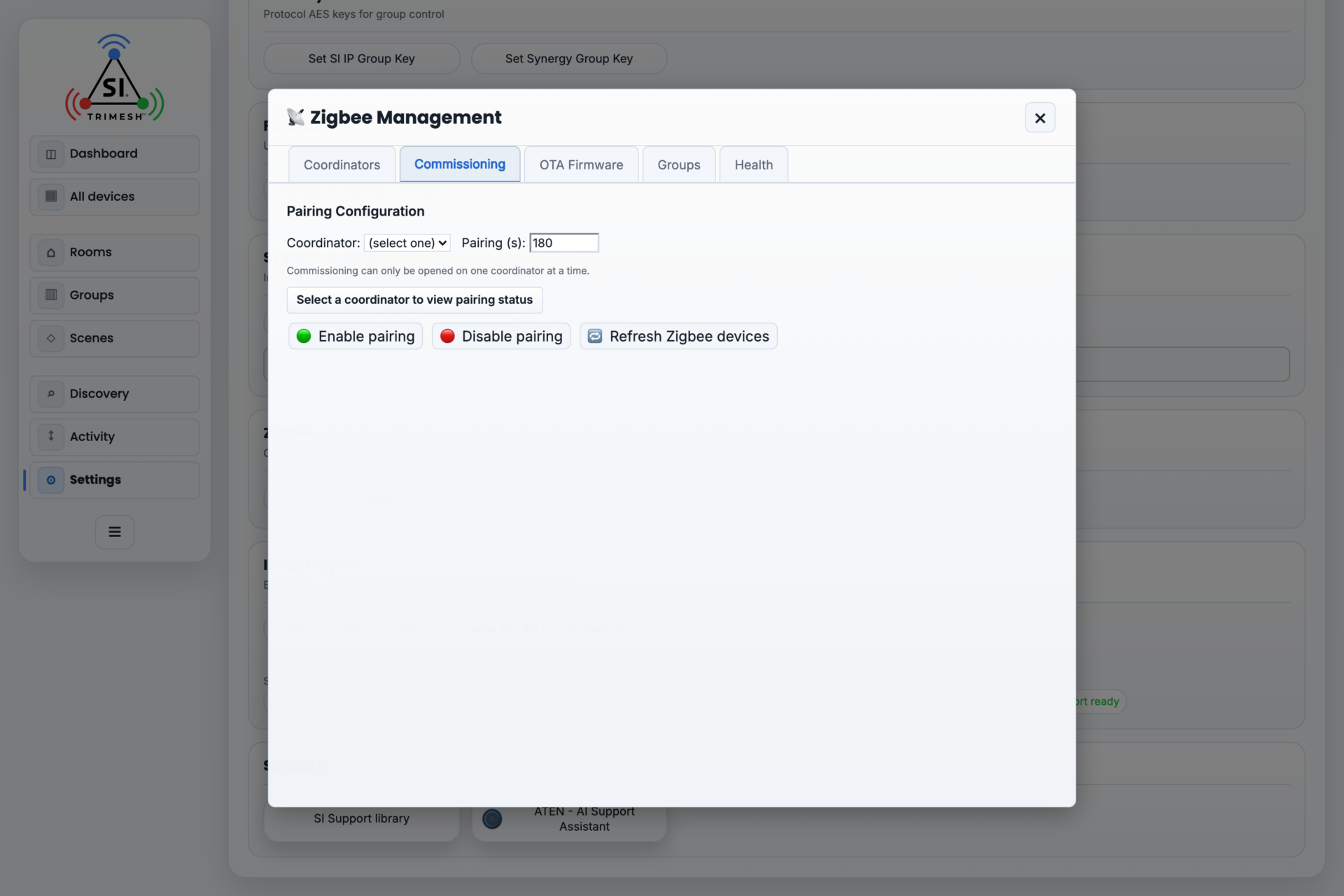The image size is (1344, 896).
Task: Click the green Enable pairing circle icon
Action: (304, 336)
